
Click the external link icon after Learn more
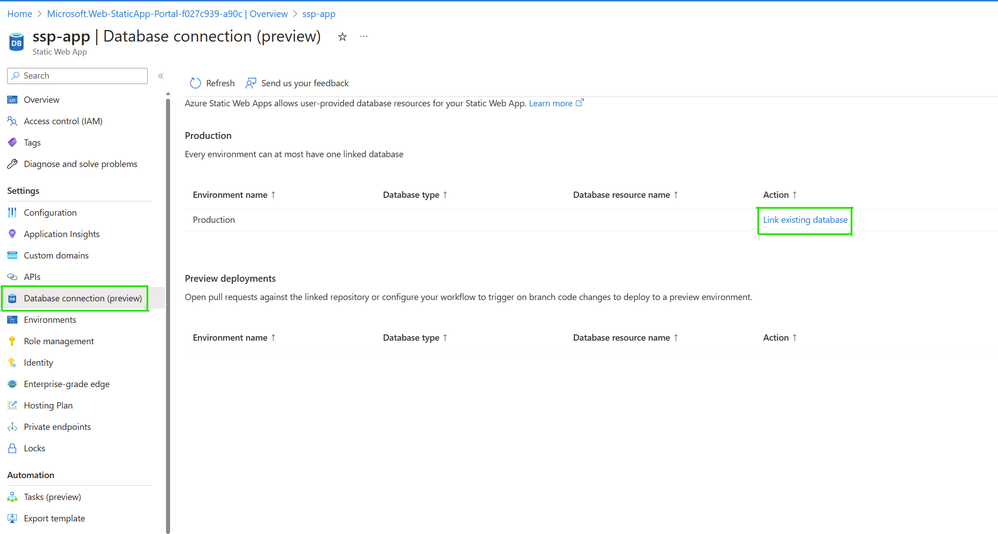point(580,102)
